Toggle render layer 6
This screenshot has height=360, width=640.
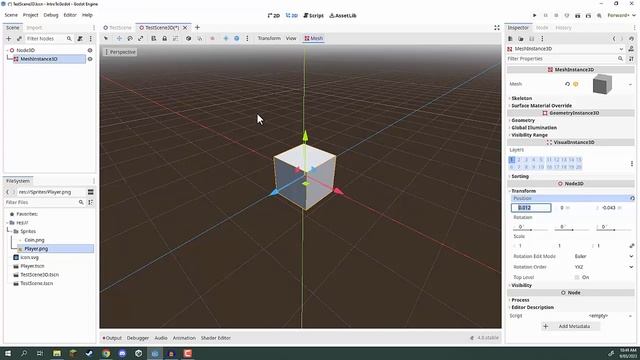512,167
